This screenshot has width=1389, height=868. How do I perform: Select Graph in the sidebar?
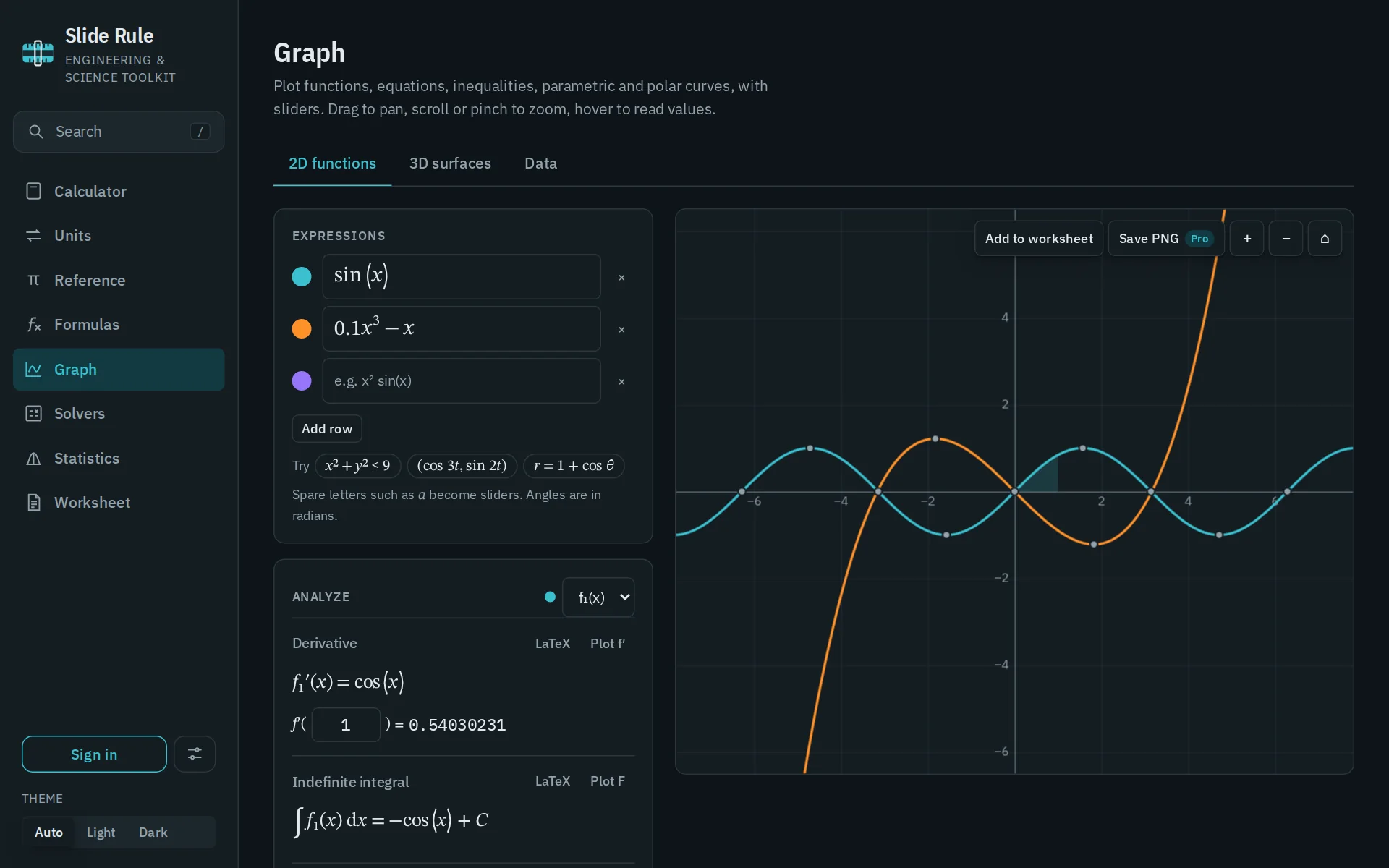tap(119, 370)
